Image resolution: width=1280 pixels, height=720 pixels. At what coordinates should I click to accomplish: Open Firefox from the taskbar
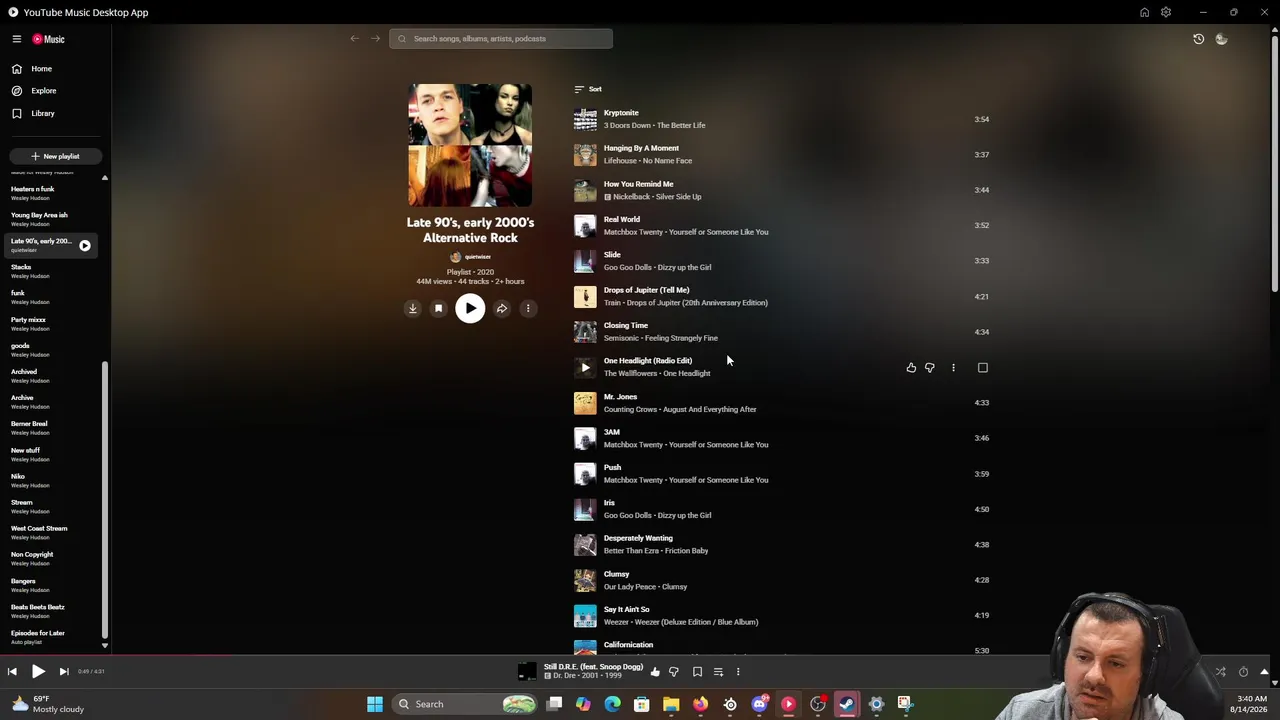tap(700, 704)
